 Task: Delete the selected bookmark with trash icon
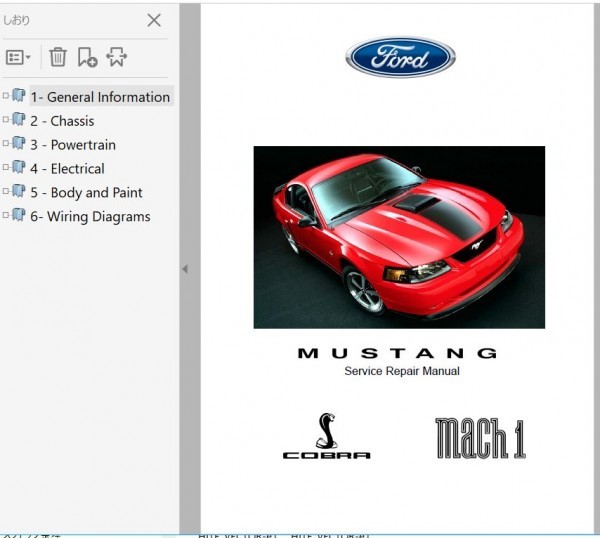tap(58, 57)
